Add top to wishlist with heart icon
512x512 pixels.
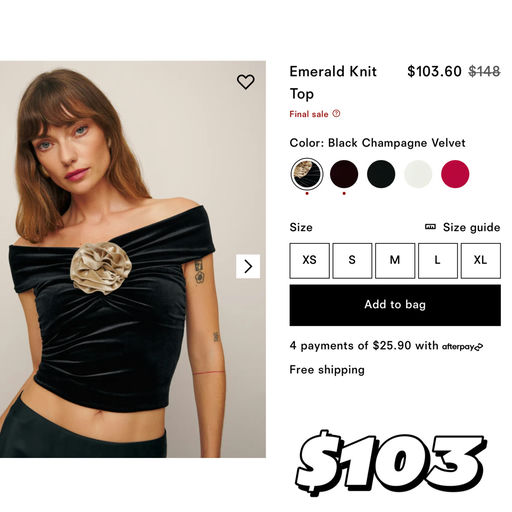(246, 82)
